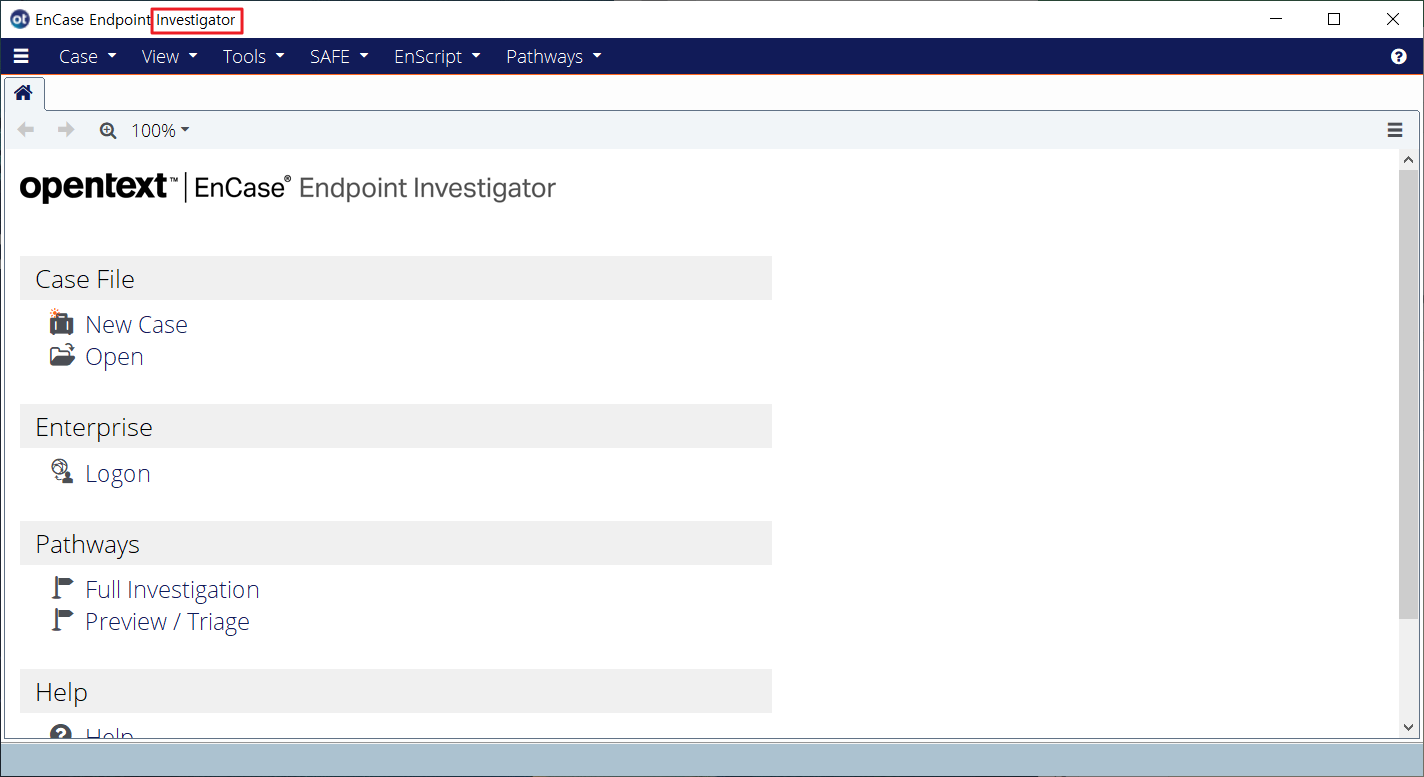Click the vertical scrollbar thumb

click(1408, 394)
